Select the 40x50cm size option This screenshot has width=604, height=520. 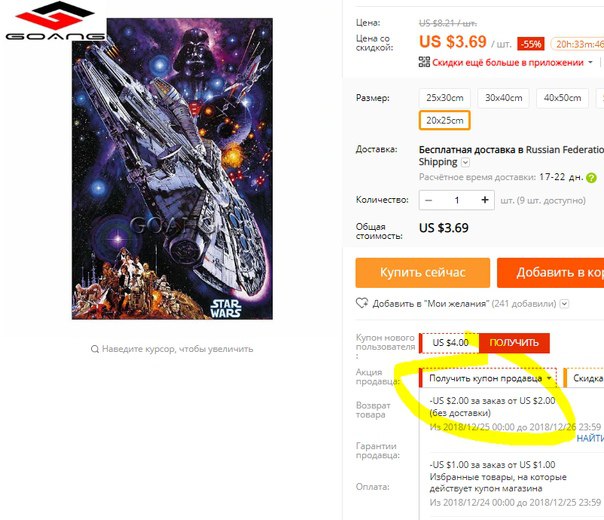click(562, 98)
